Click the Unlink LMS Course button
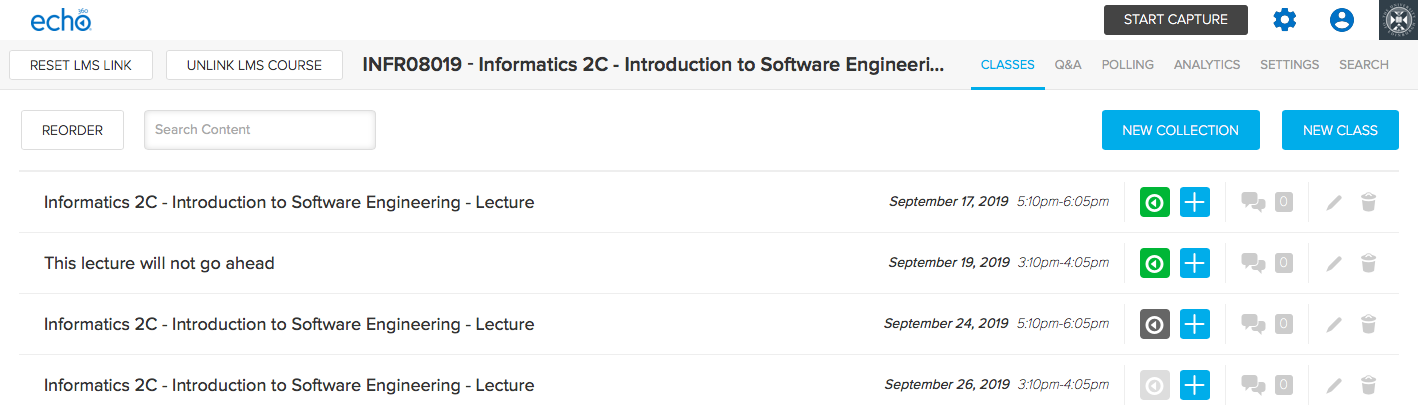1418x414 pixels. [254, 65]
